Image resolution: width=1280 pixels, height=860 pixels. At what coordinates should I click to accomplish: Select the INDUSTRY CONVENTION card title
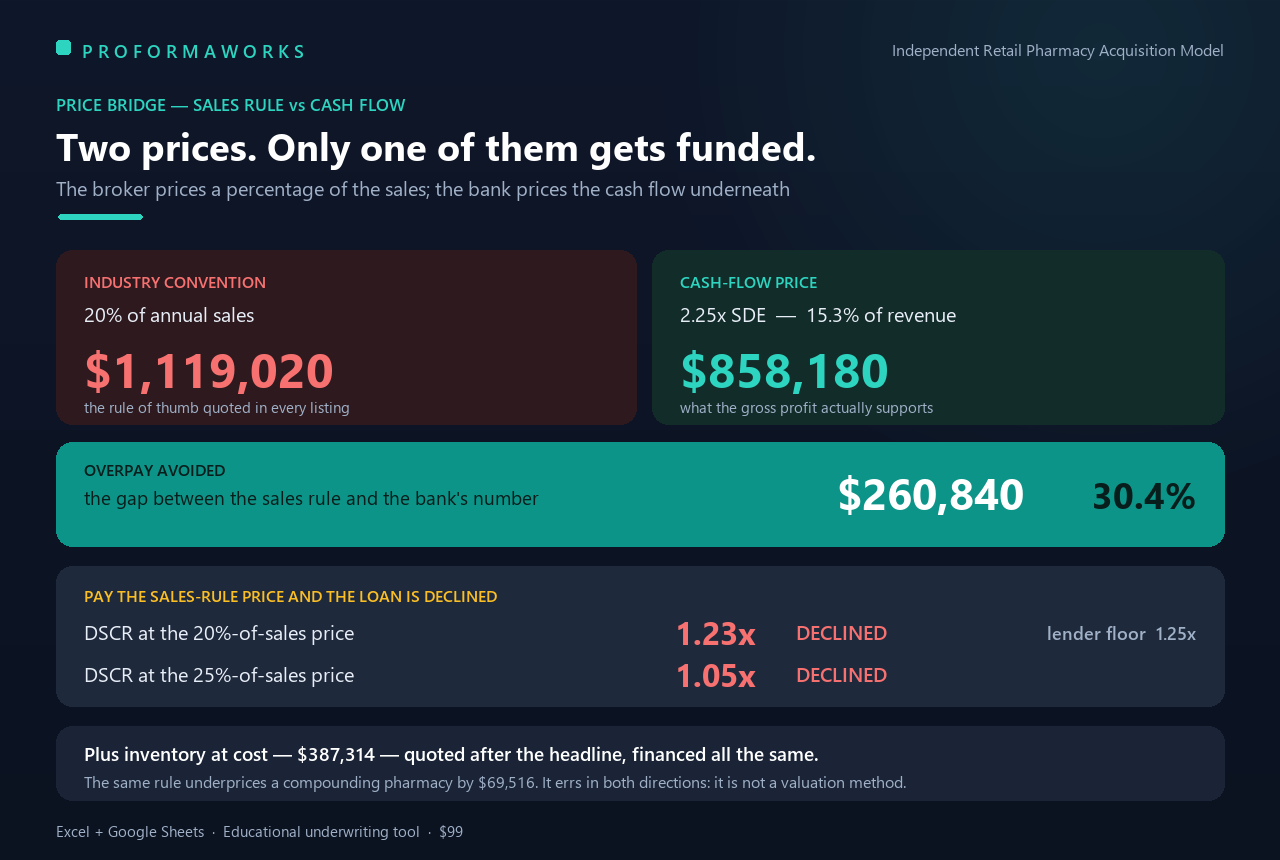[175, 283]
